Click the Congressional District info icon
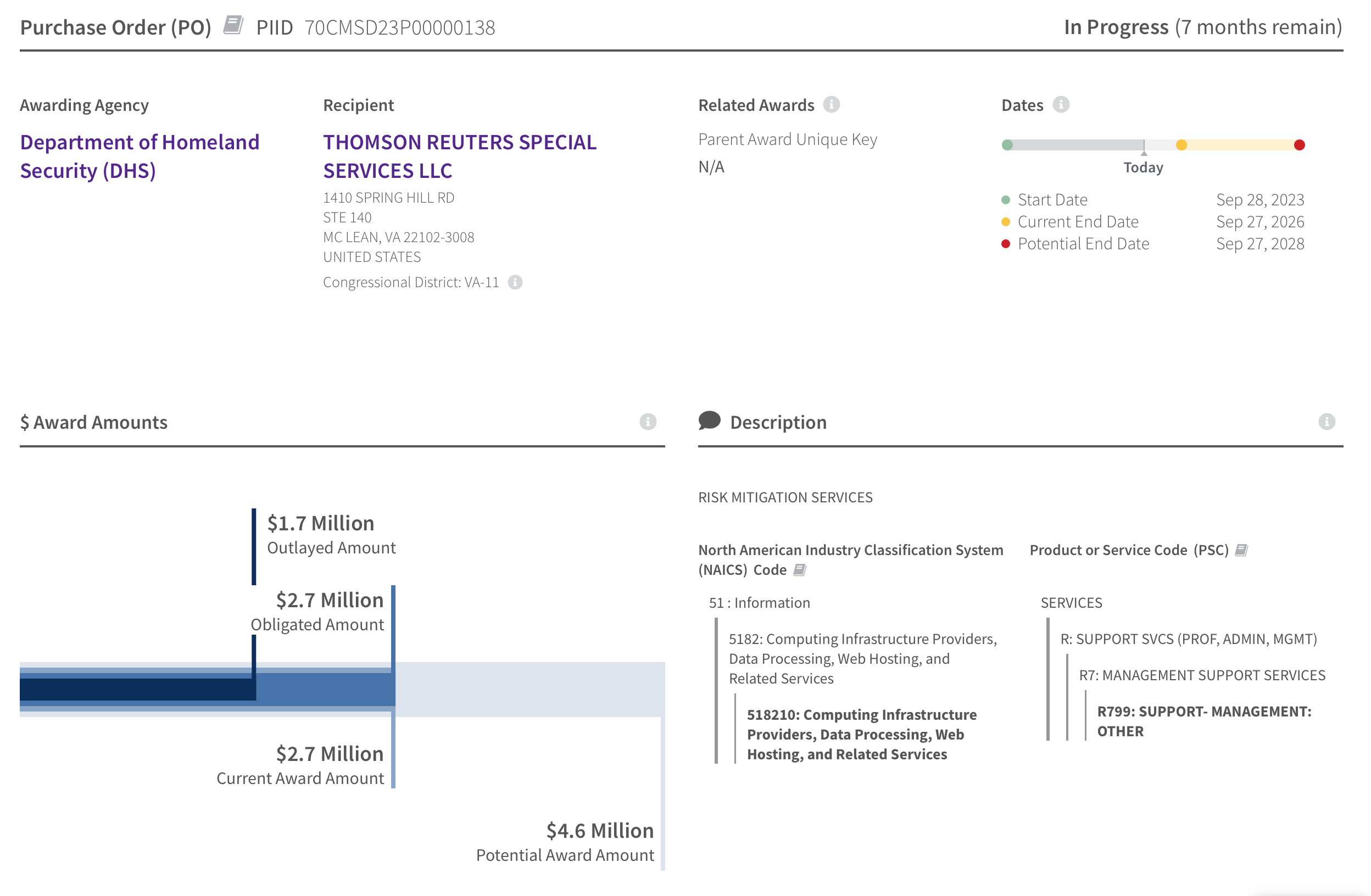The width and height of the screenshot is (1371, 896). coord(515,282)
